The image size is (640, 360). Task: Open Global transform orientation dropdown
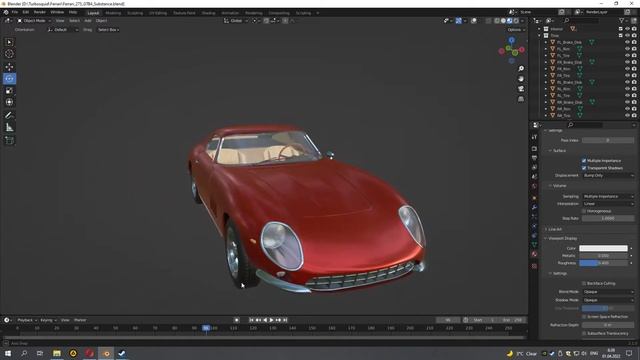coord(236,20)
